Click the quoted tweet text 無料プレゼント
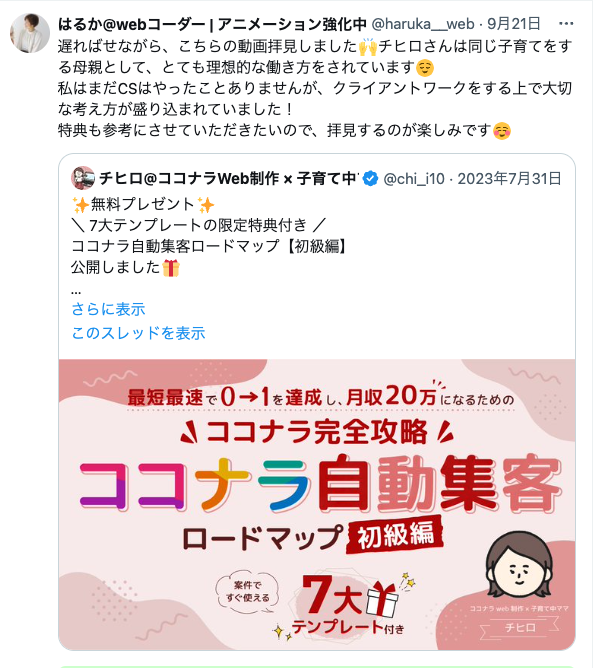 coord(143,204)
